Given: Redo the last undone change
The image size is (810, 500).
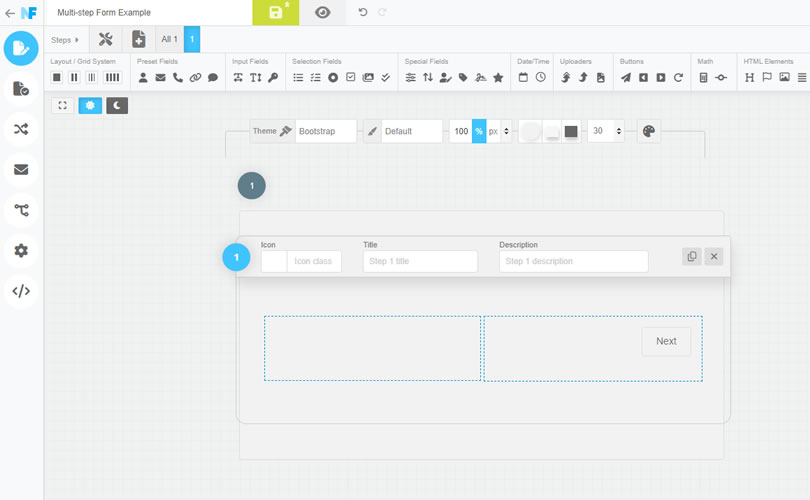Looking at the screenshot, I should point(382,12).
